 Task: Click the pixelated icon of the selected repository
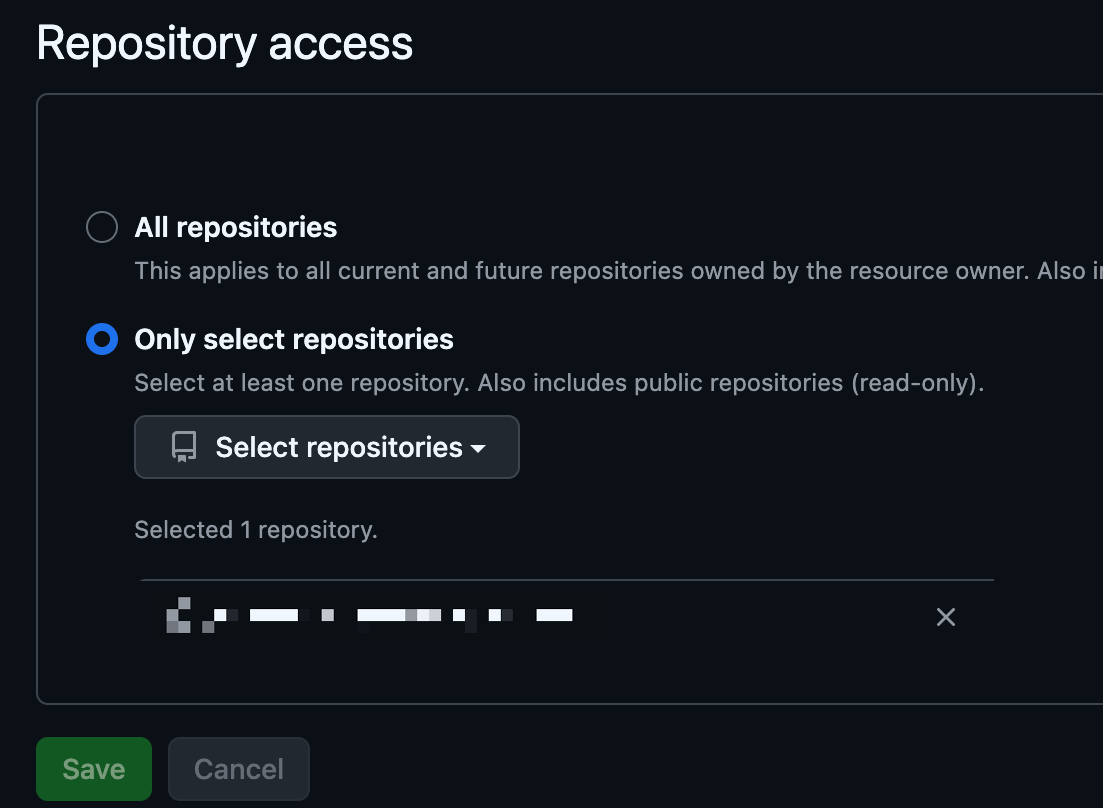point(179,615)
